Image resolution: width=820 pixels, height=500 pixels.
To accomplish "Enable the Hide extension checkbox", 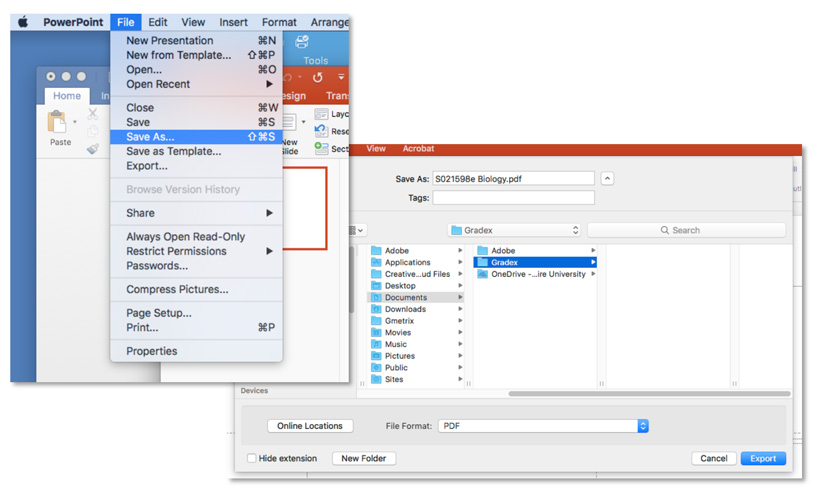I will click(252, 459).
